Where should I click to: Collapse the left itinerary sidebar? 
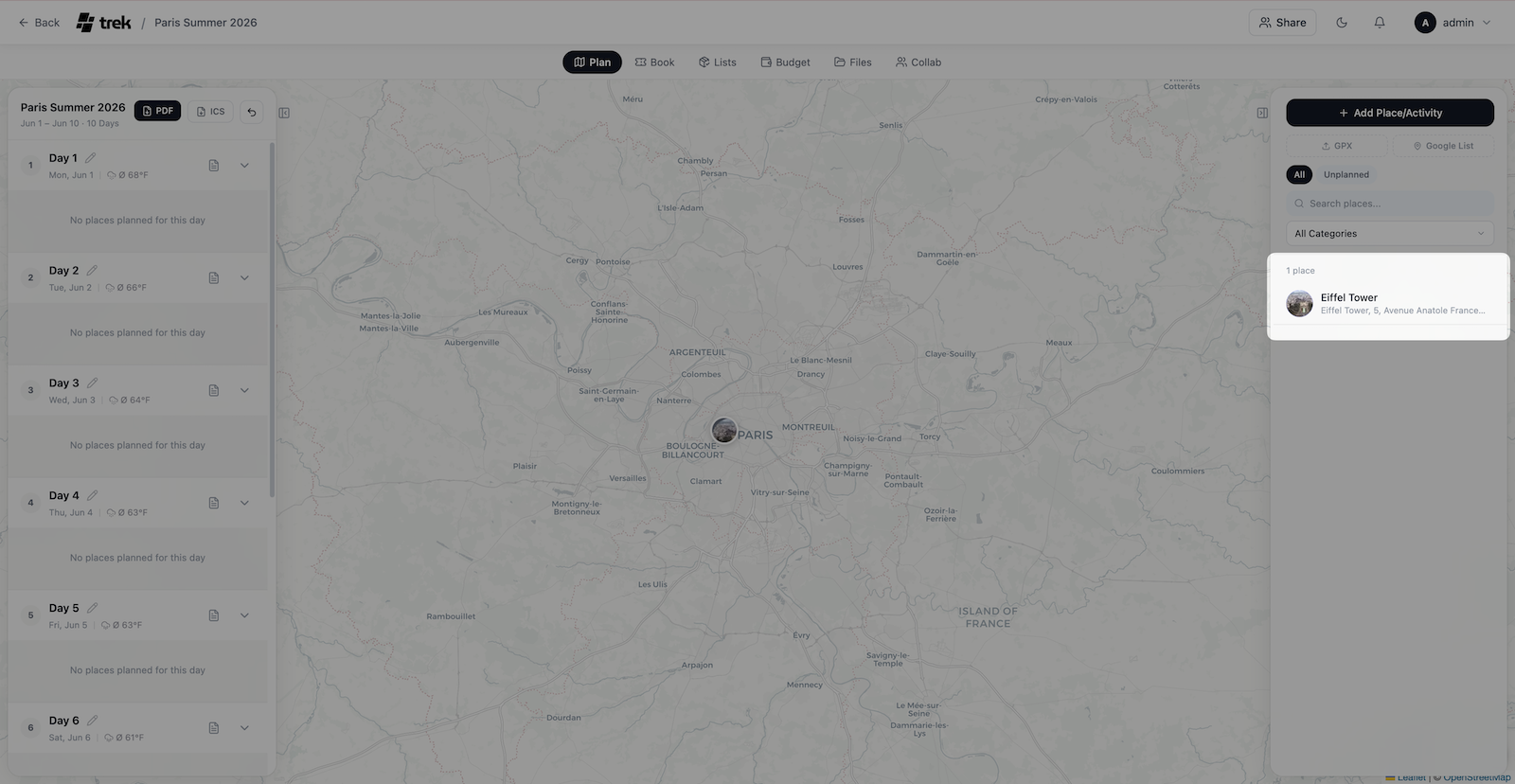pos(284,113)
